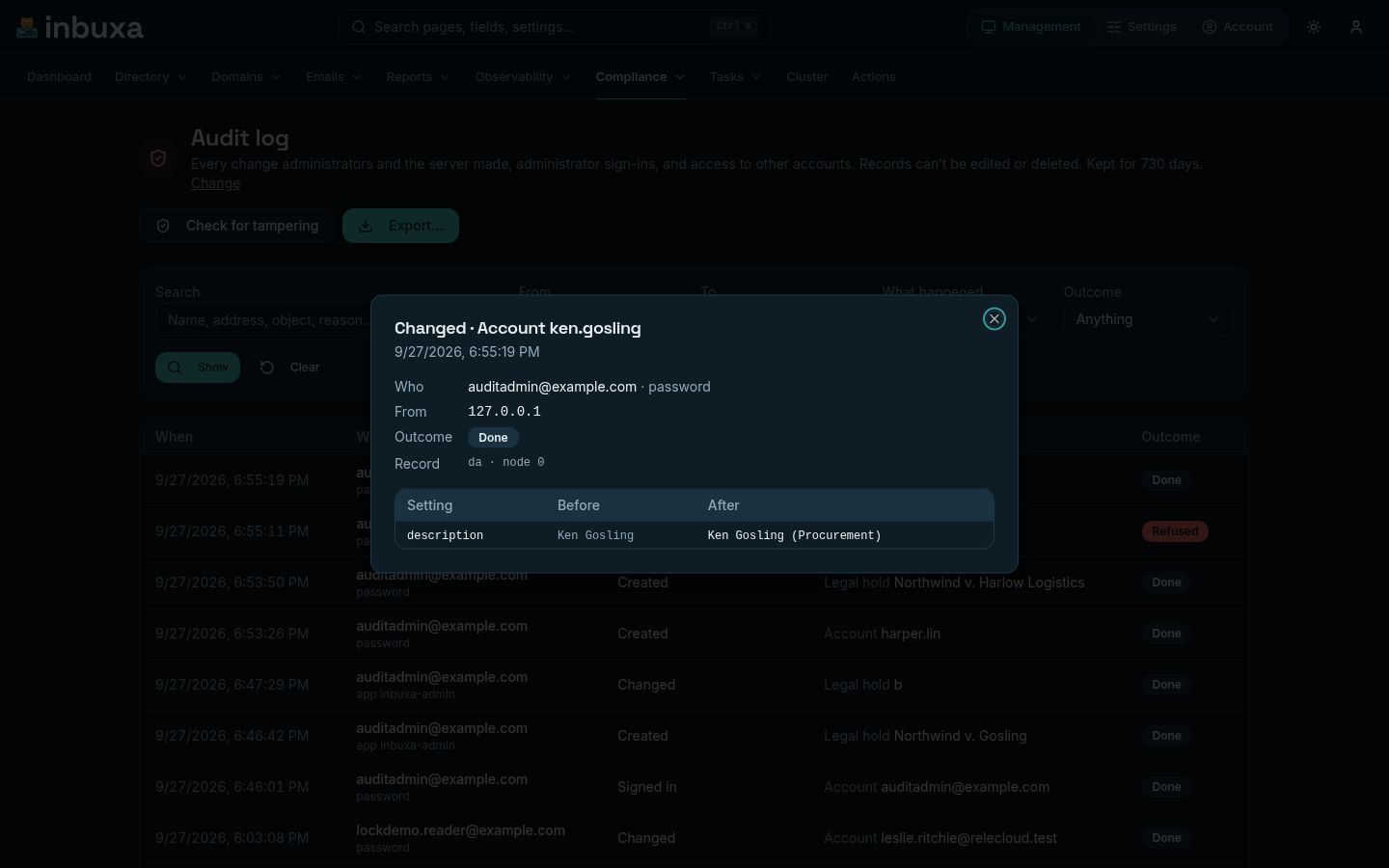Viewport: 1389px width, 868px height.
Task: Click the Change retention link
Action: [215, 183]
